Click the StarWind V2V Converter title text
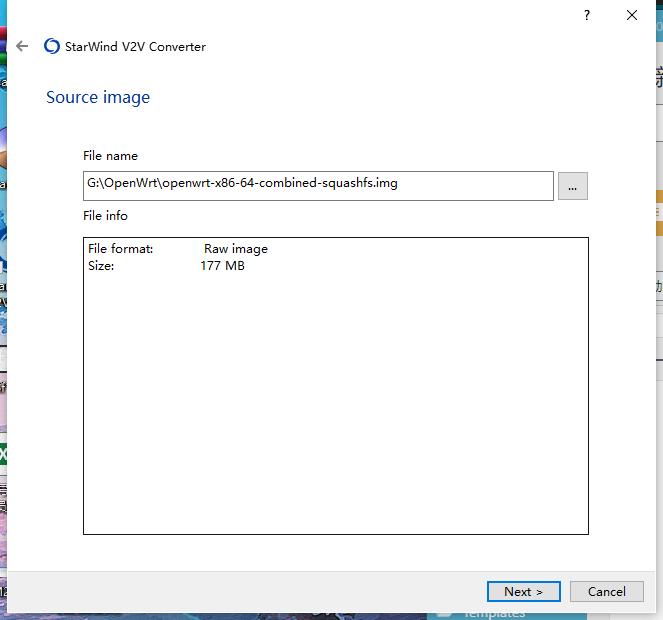Image resolution: width=663 pixels, height=620 pixels. click(x=136, y=46)
